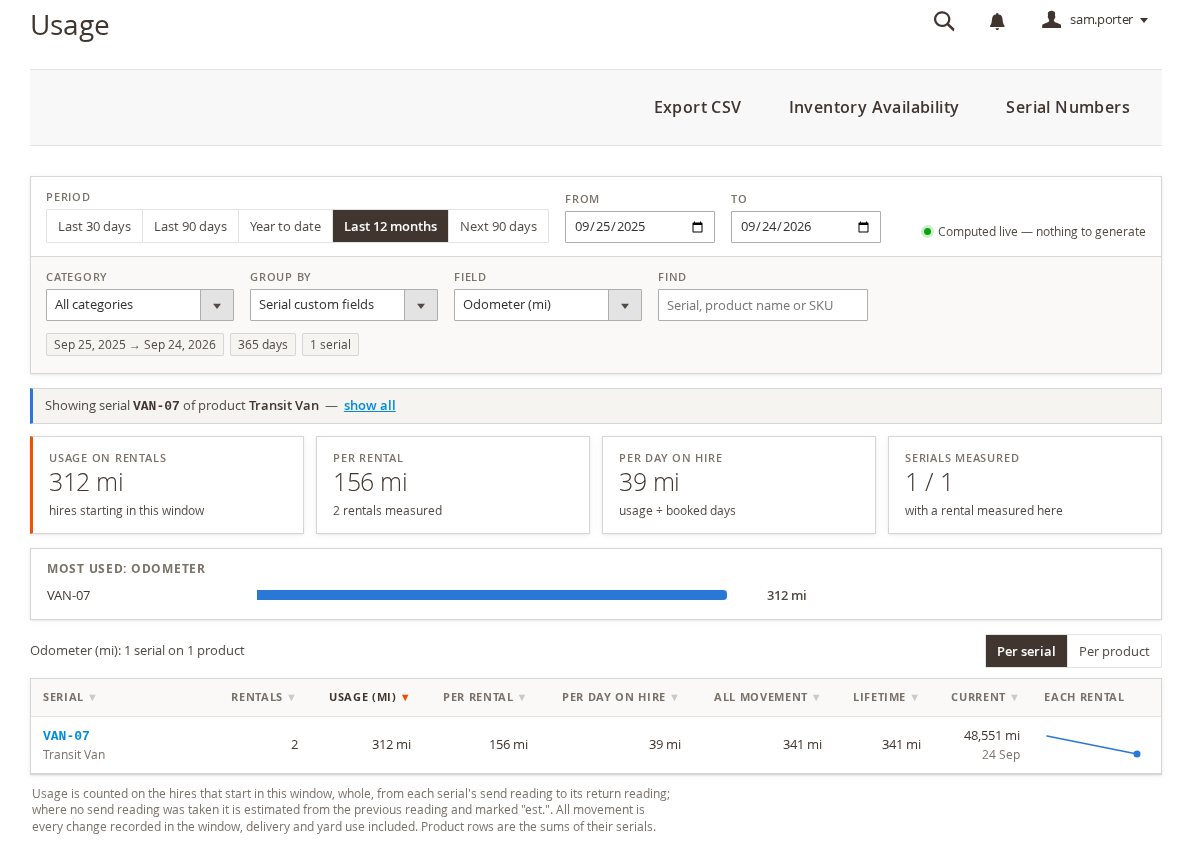Click the "1 serial" chip
Viewport: 1192px width, 841px height.
(x=330, y=344)
